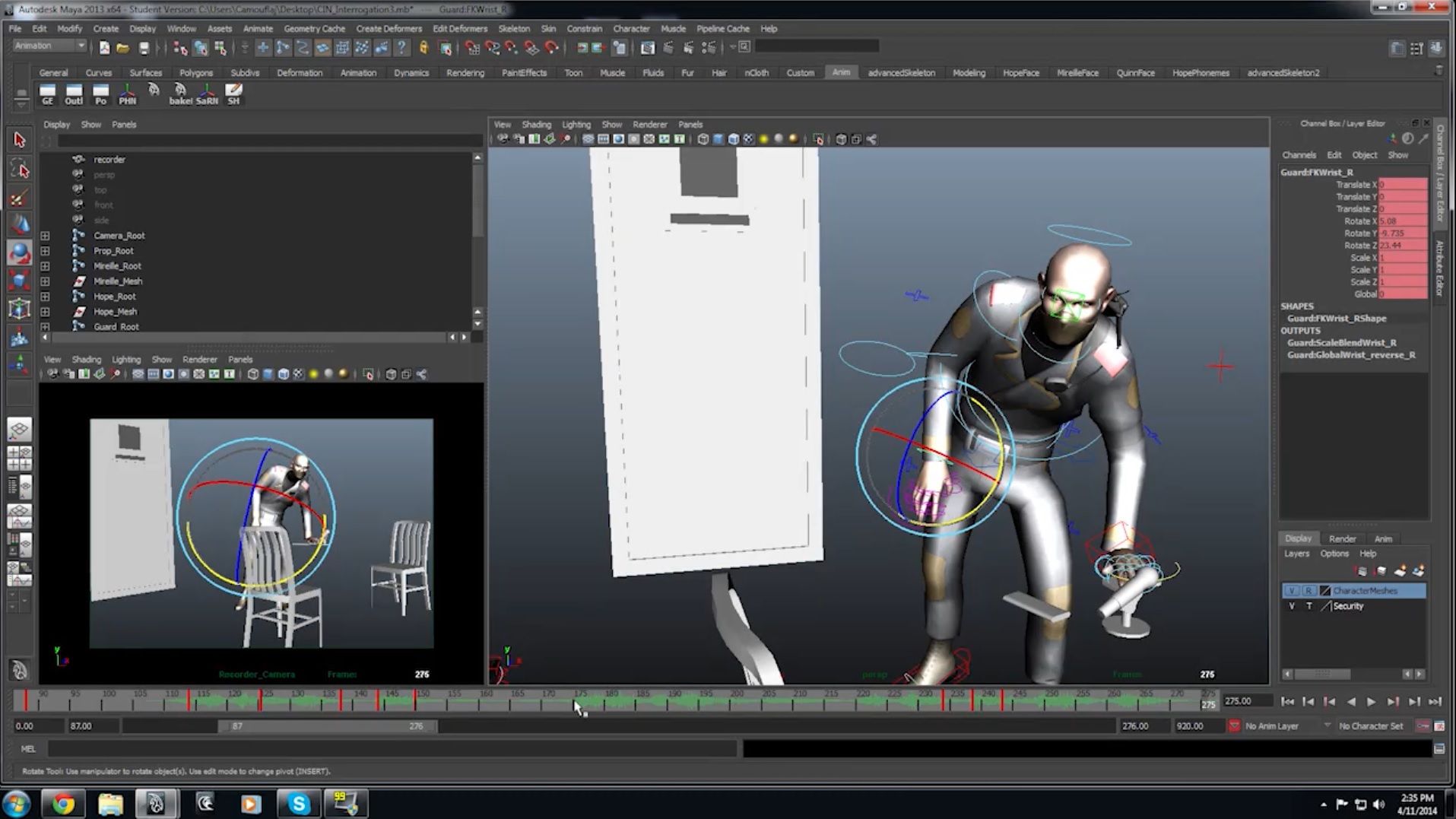
Task: Click the play forward button
Action: click(1372, 702)
